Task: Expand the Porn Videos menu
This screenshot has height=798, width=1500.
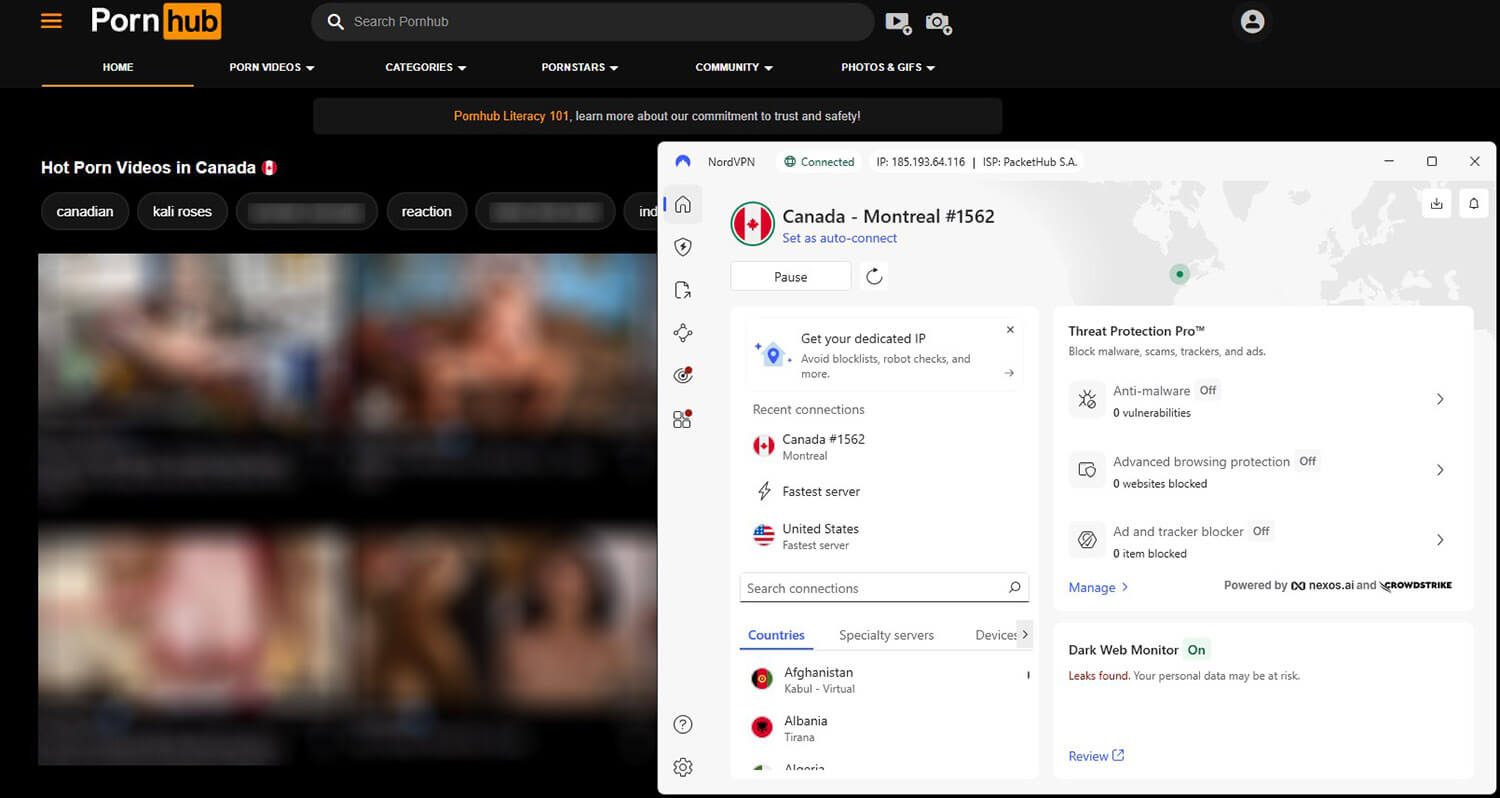Action: tap(271, 67)
